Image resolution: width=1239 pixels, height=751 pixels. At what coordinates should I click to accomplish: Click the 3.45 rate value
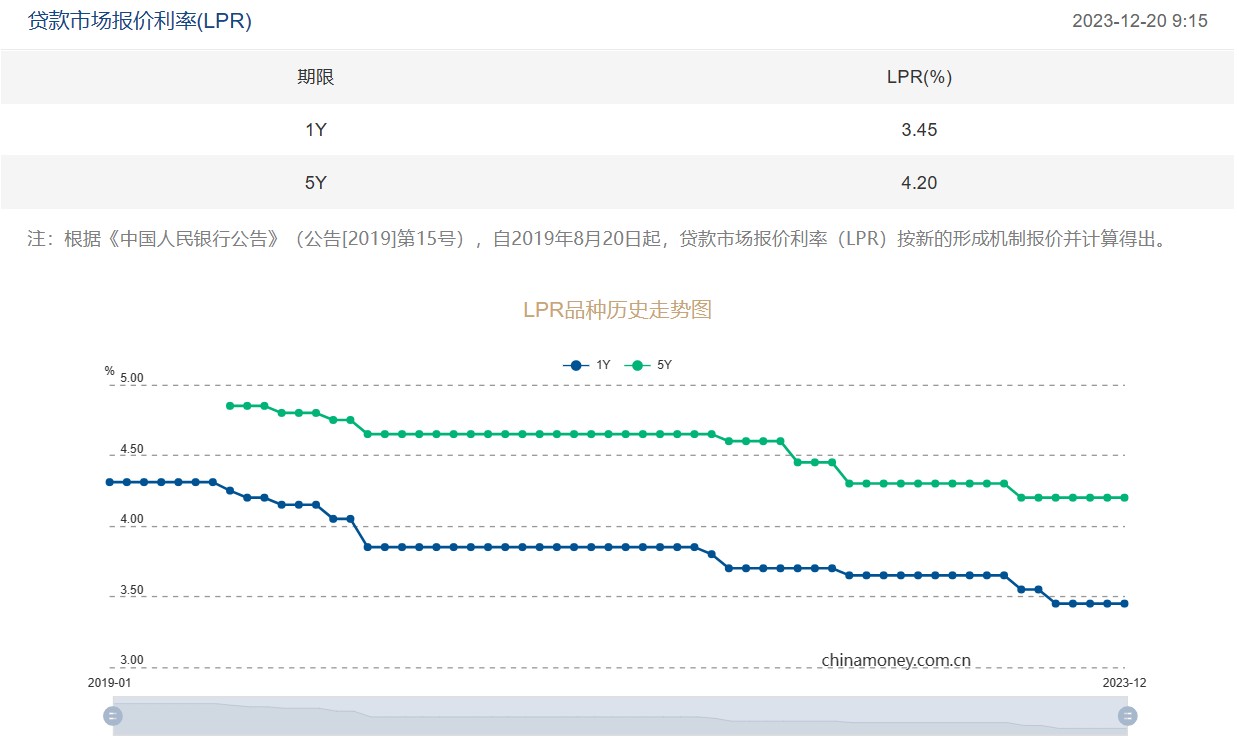[x=919, y=129]
